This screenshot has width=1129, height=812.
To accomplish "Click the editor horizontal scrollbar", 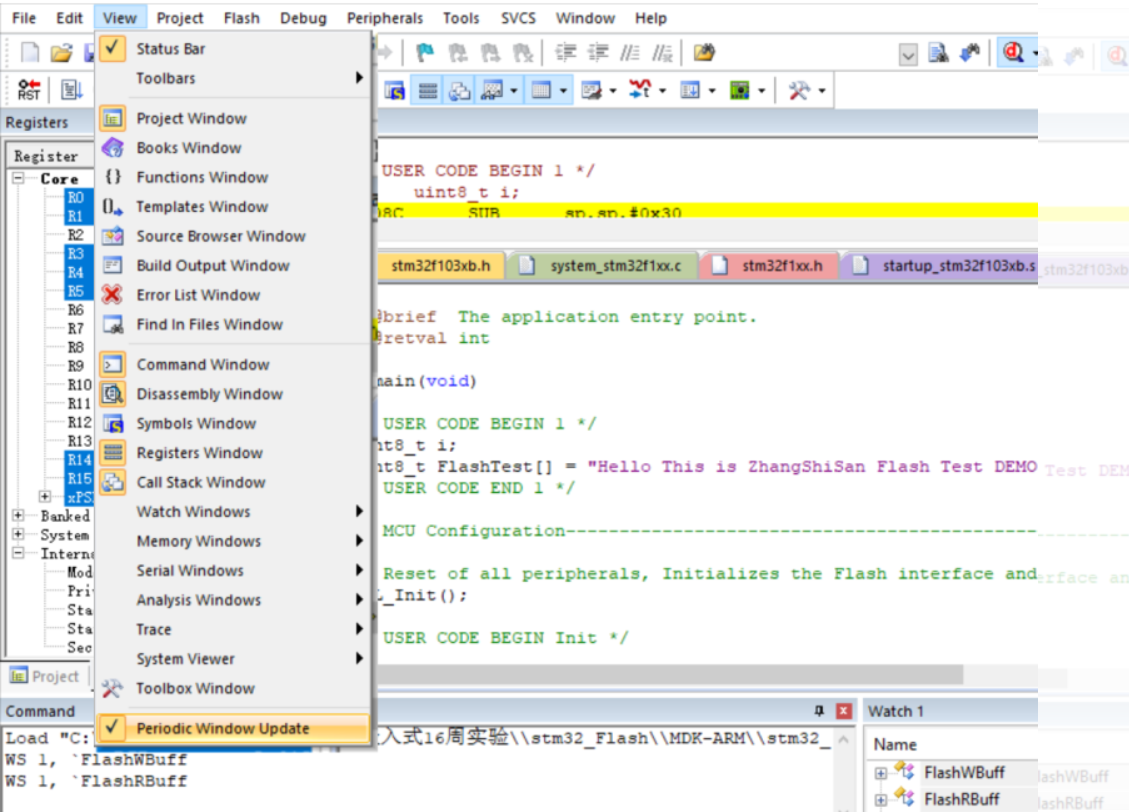I will point(671,675).
